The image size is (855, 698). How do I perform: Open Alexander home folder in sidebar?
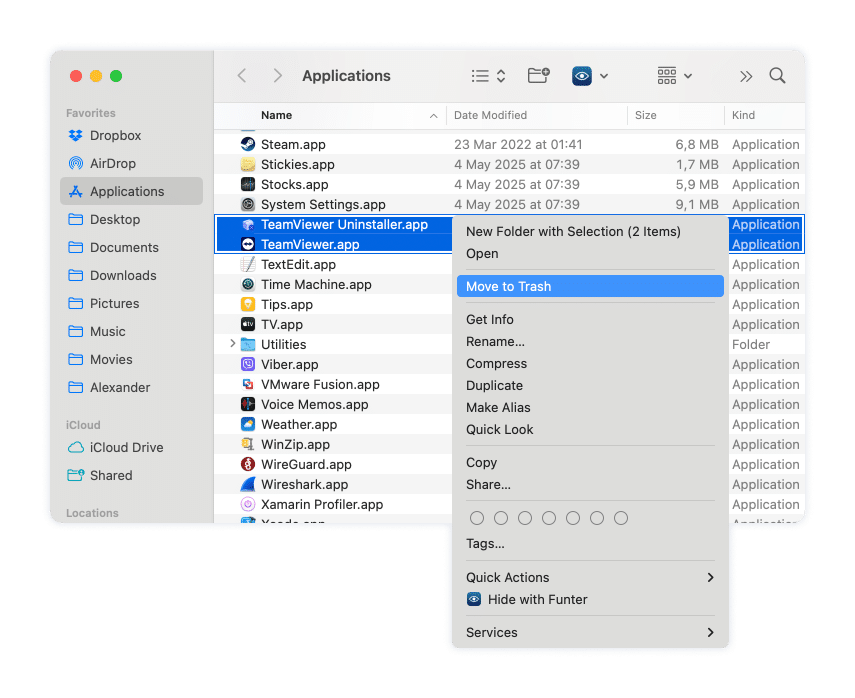click(131, 387)
